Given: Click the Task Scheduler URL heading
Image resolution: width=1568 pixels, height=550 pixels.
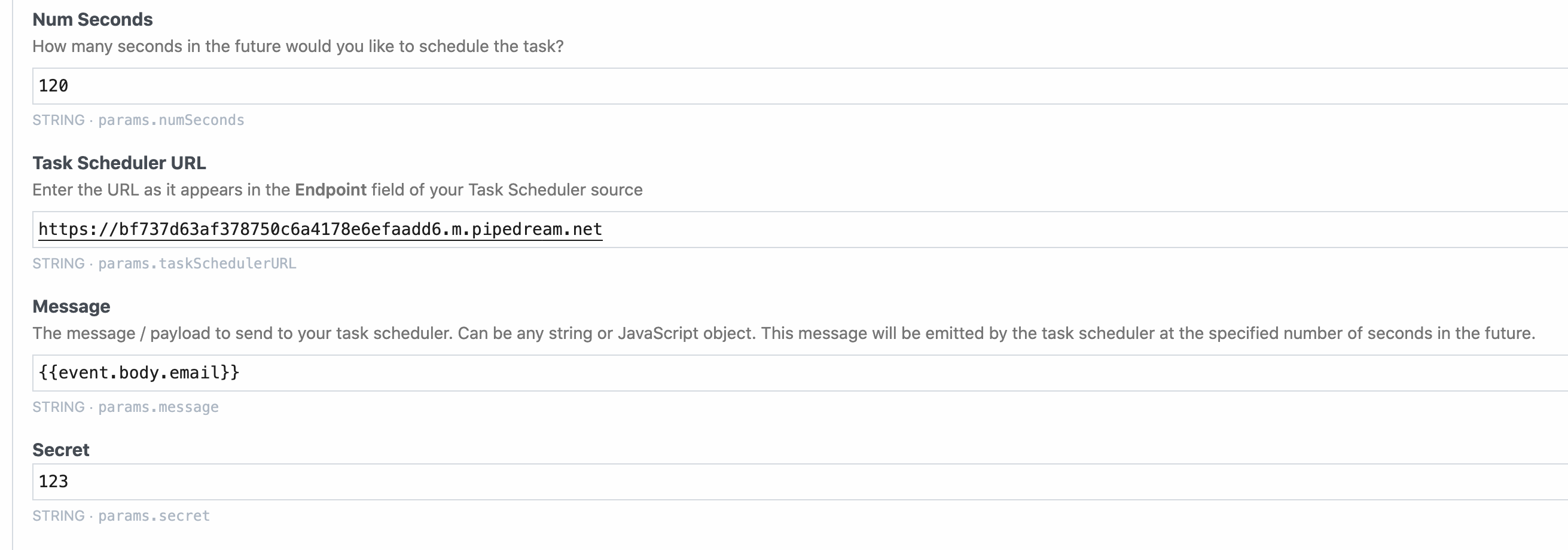Looking at the screenshot, I should [x=120, y=163].
